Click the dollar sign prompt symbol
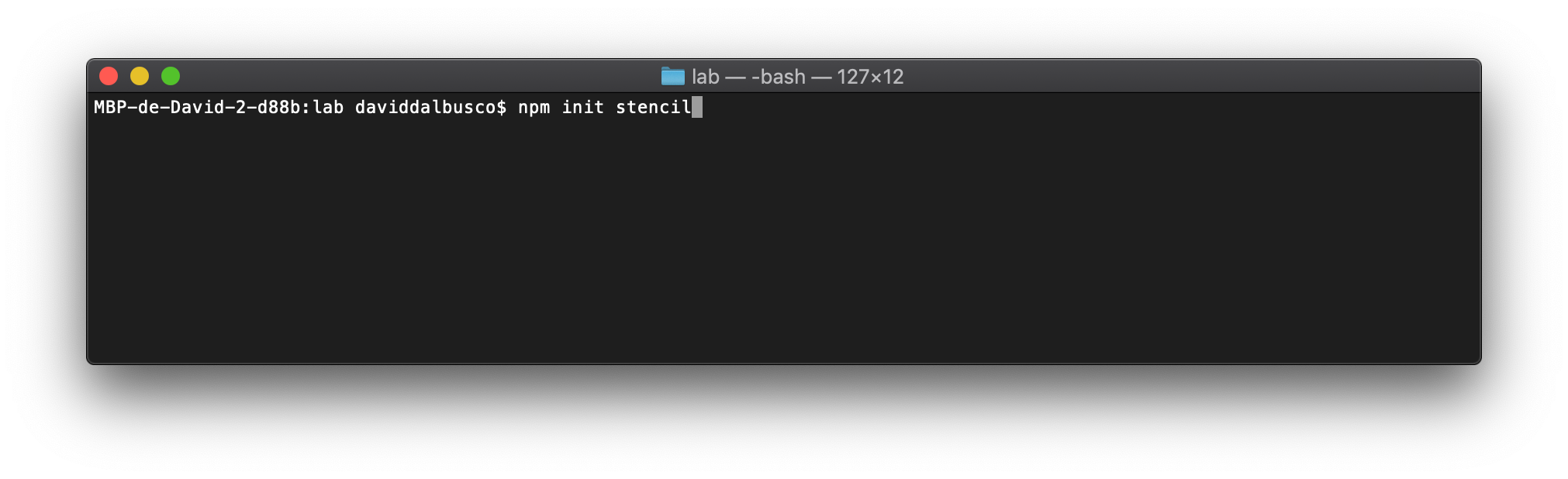This screenshot has height=479, width=1568. [499, 107]
